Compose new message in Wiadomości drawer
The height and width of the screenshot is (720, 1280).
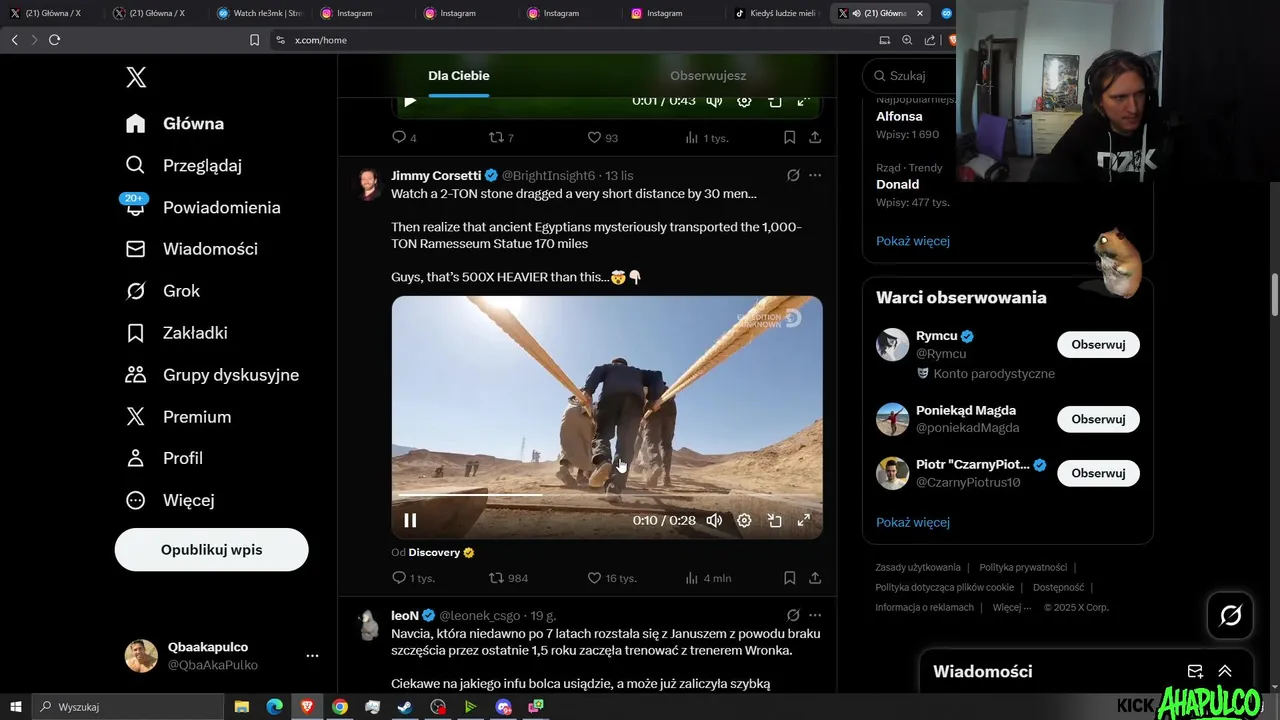pos(1195,672)
